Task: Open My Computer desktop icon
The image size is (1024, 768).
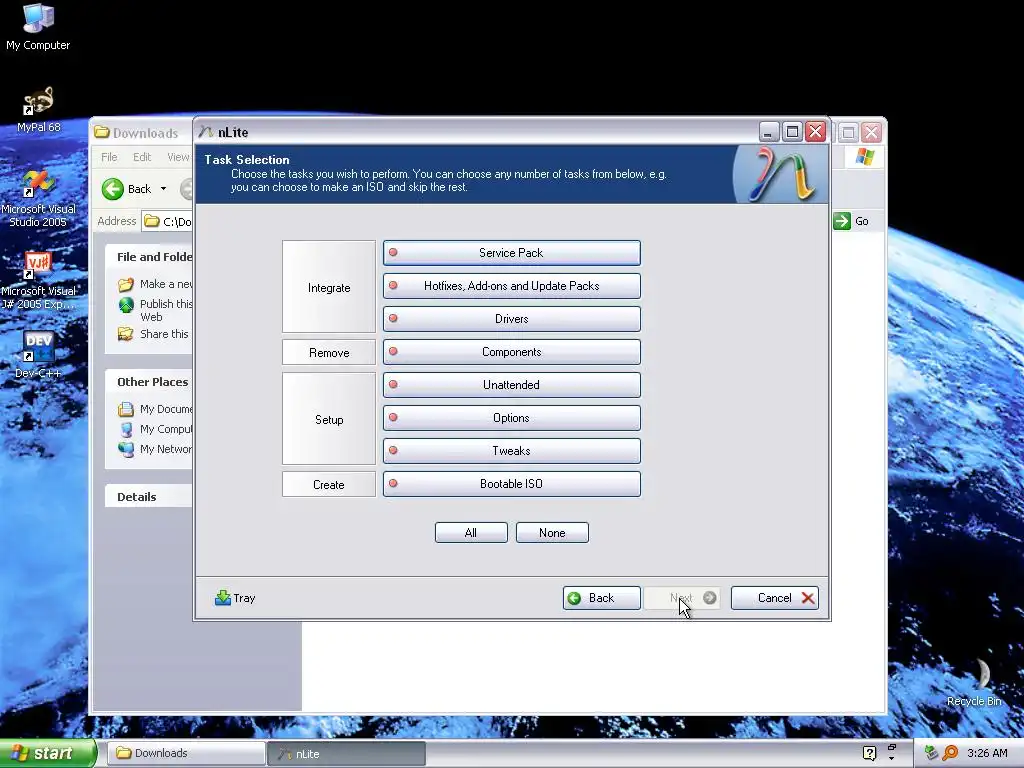Action: tap(38, 27)
